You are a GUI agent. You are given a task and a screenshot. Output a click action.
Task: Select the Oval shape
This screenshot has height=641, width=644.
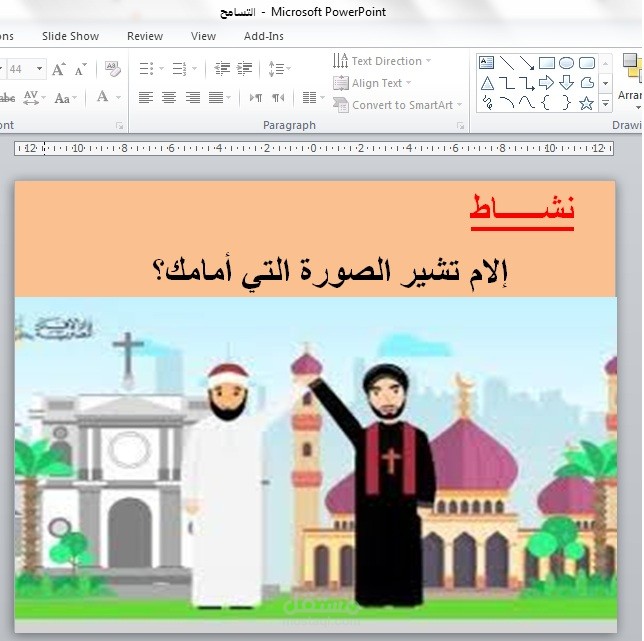click(x=567, y=63)
